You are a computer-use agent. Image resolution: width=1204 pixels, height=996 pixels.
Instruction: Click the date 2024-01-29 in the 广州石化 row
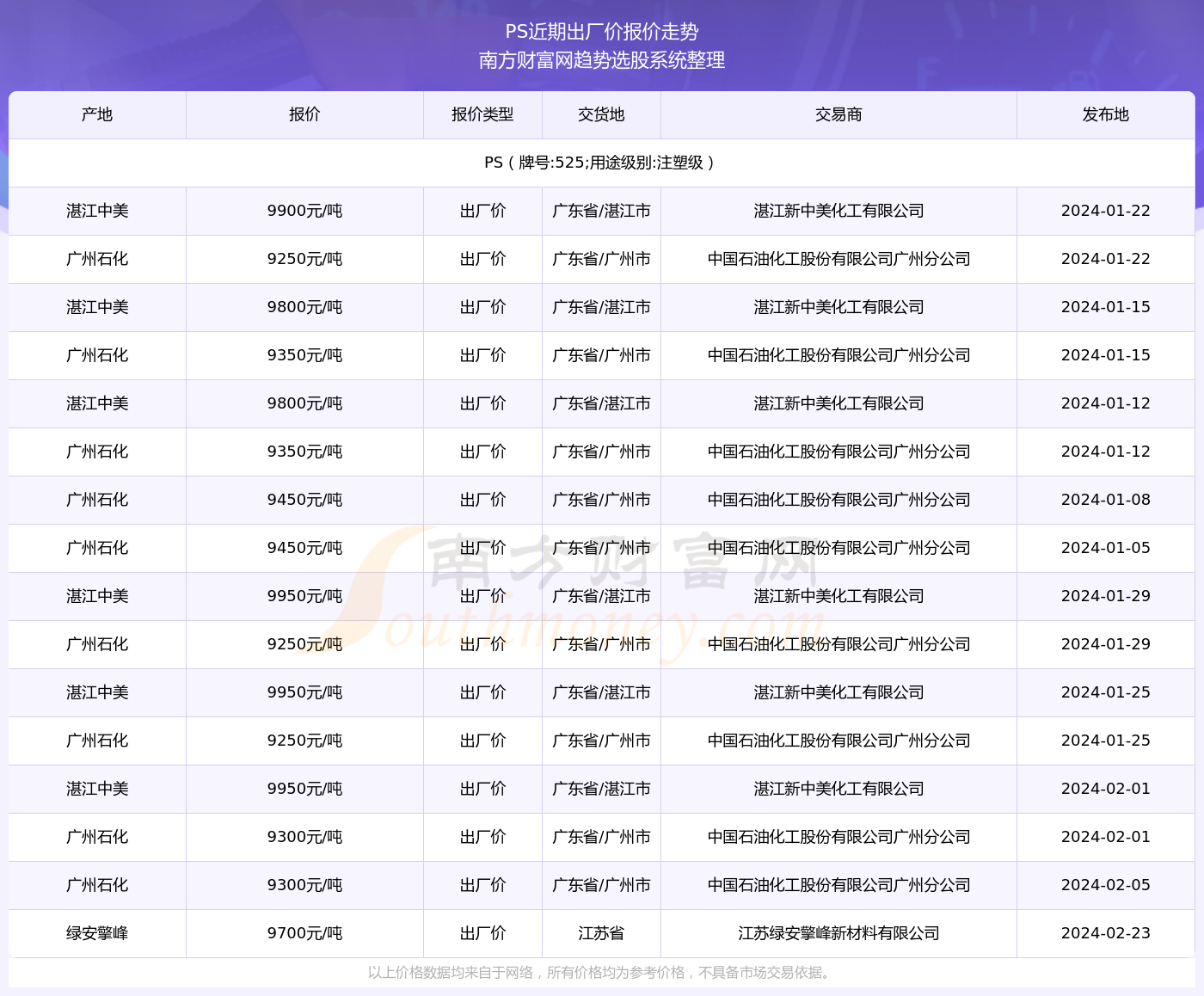pos(1105,644)
